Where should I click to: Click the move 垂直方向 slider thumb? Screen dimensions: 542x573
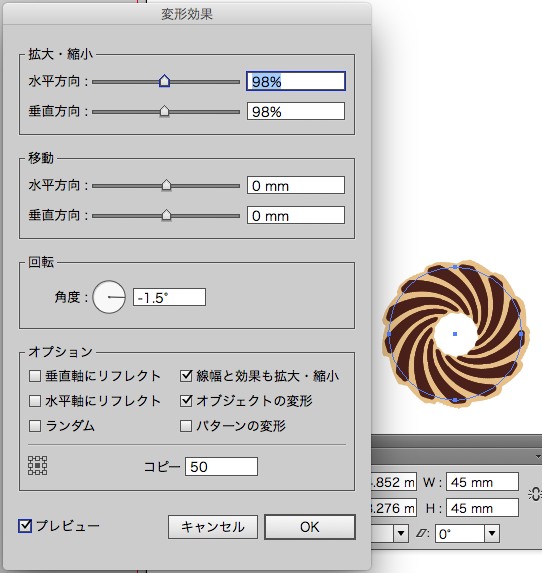(166, 215)
